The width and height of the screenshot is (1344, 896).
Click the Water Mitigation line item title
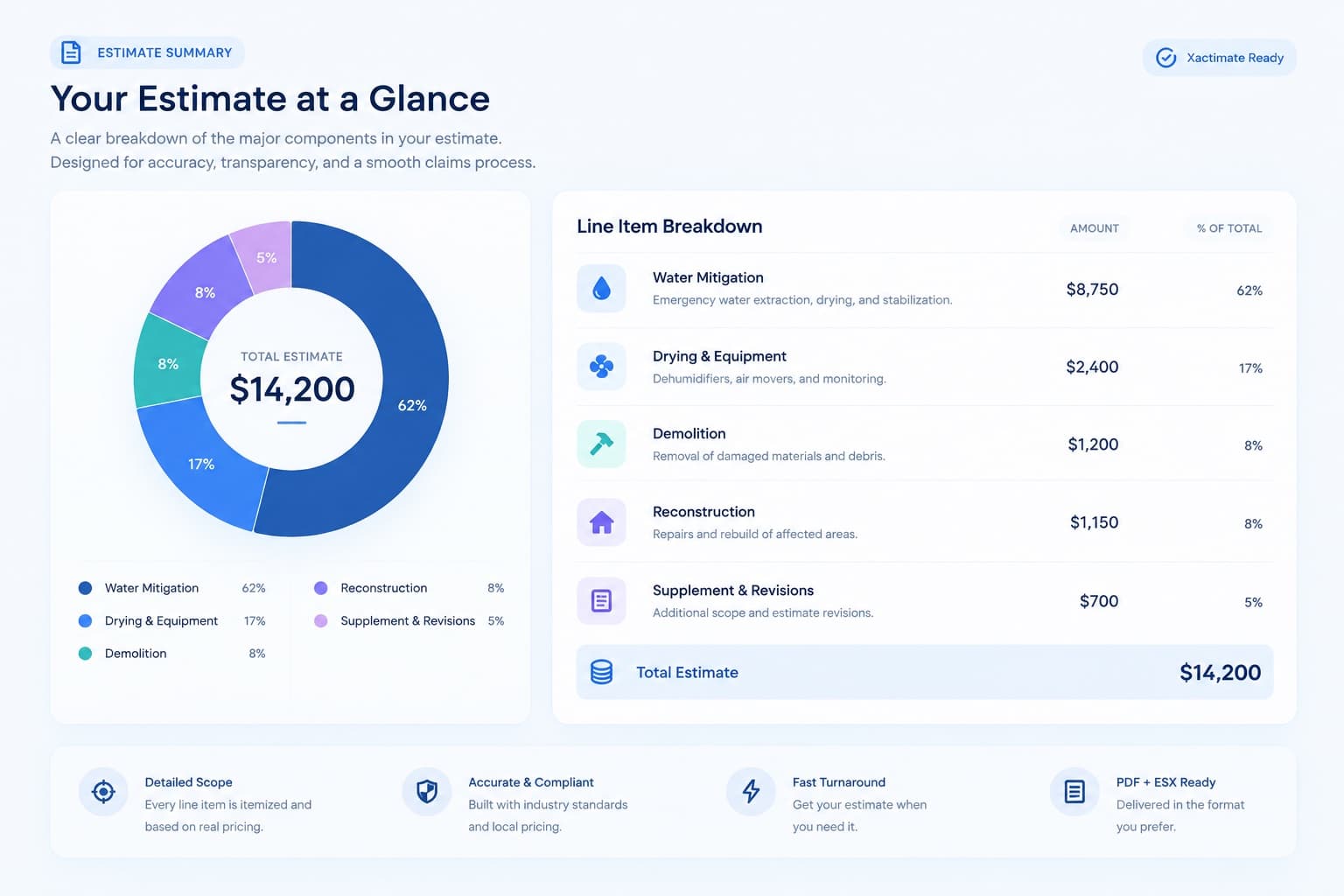click(708, 277)
